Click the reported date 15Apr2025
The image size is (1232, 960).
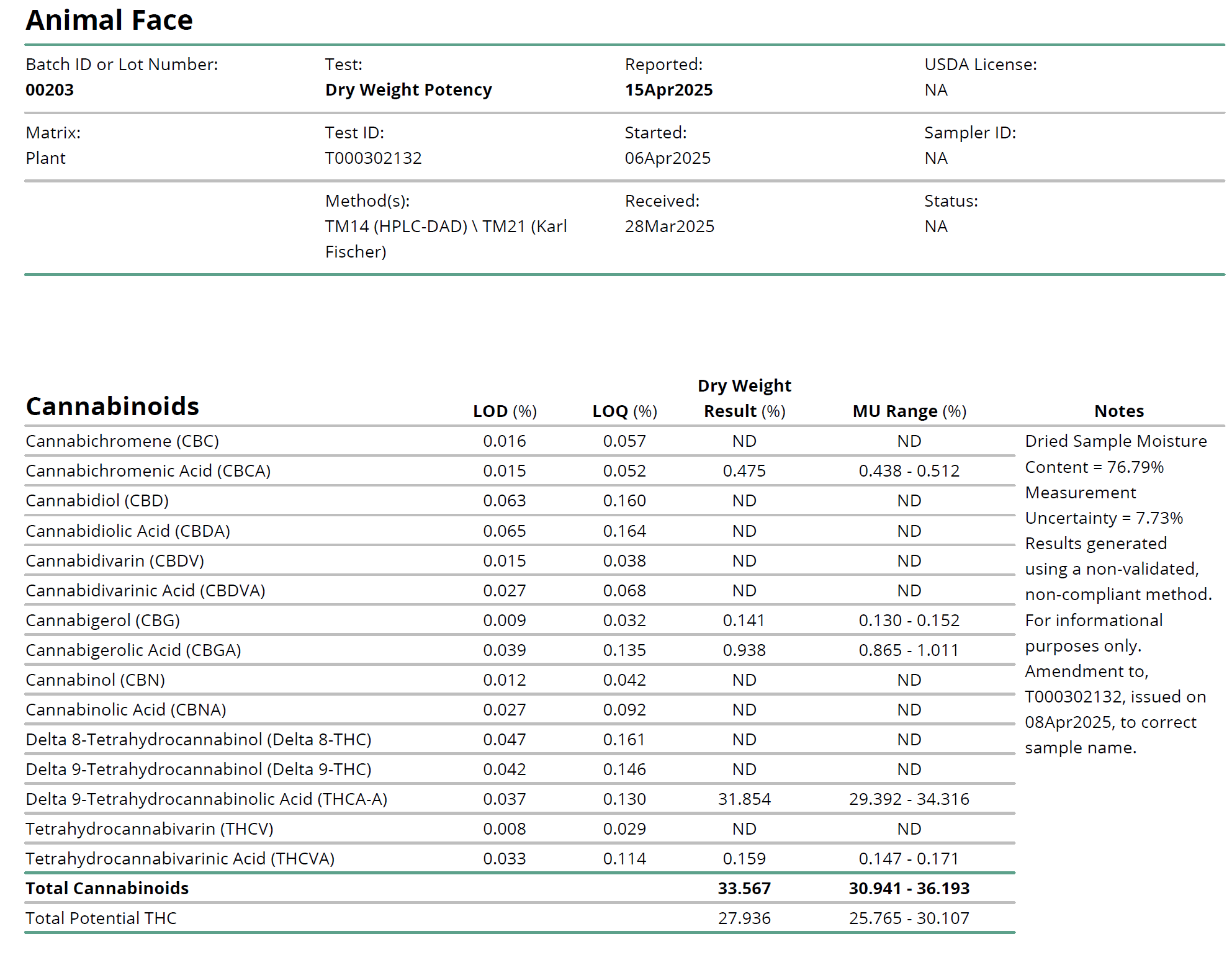click(668, 90)
